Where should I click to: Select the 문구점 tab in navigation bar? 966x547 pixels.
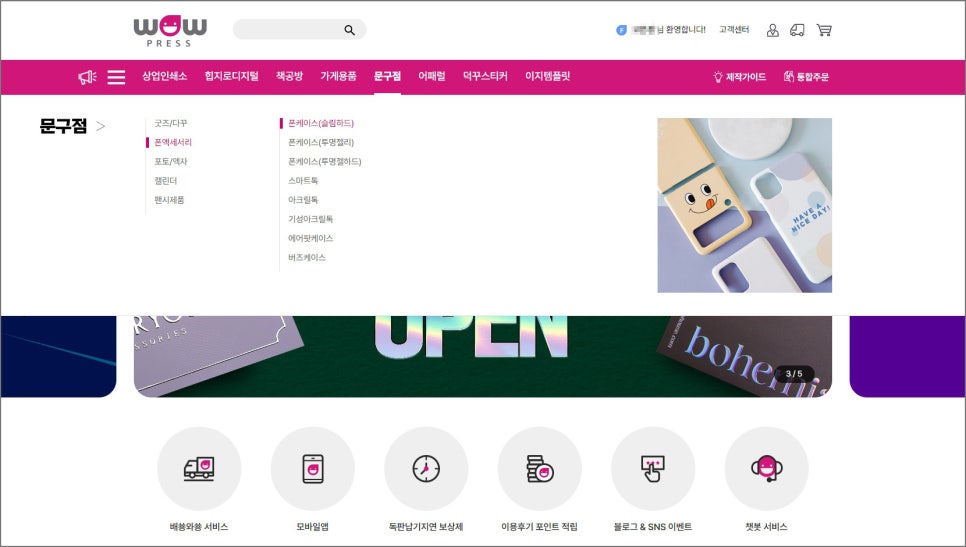click(x=387, y=77)
